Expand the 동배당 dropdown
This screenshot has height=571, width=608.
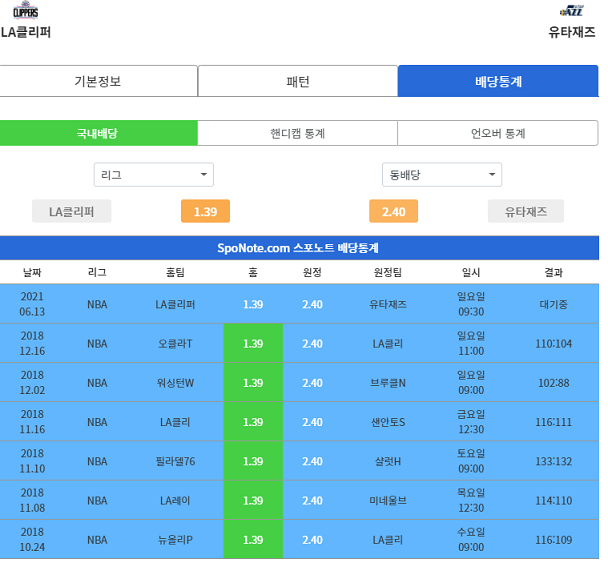tap(441, 175)
